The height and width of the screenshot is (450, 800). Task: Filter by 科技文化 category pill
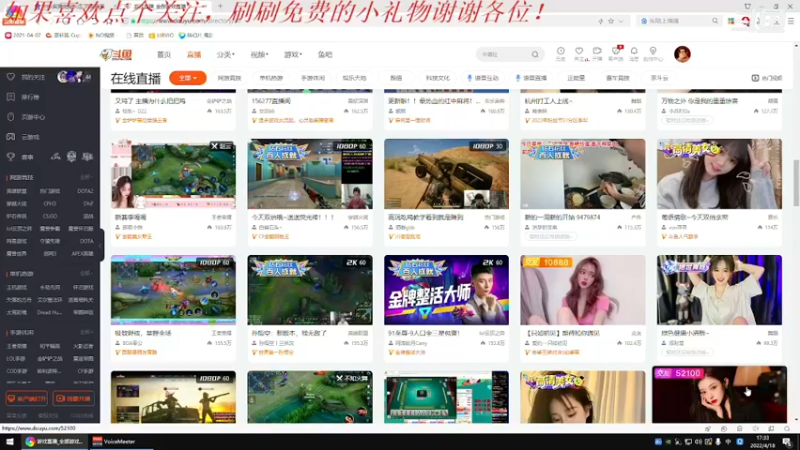(438, 78)
